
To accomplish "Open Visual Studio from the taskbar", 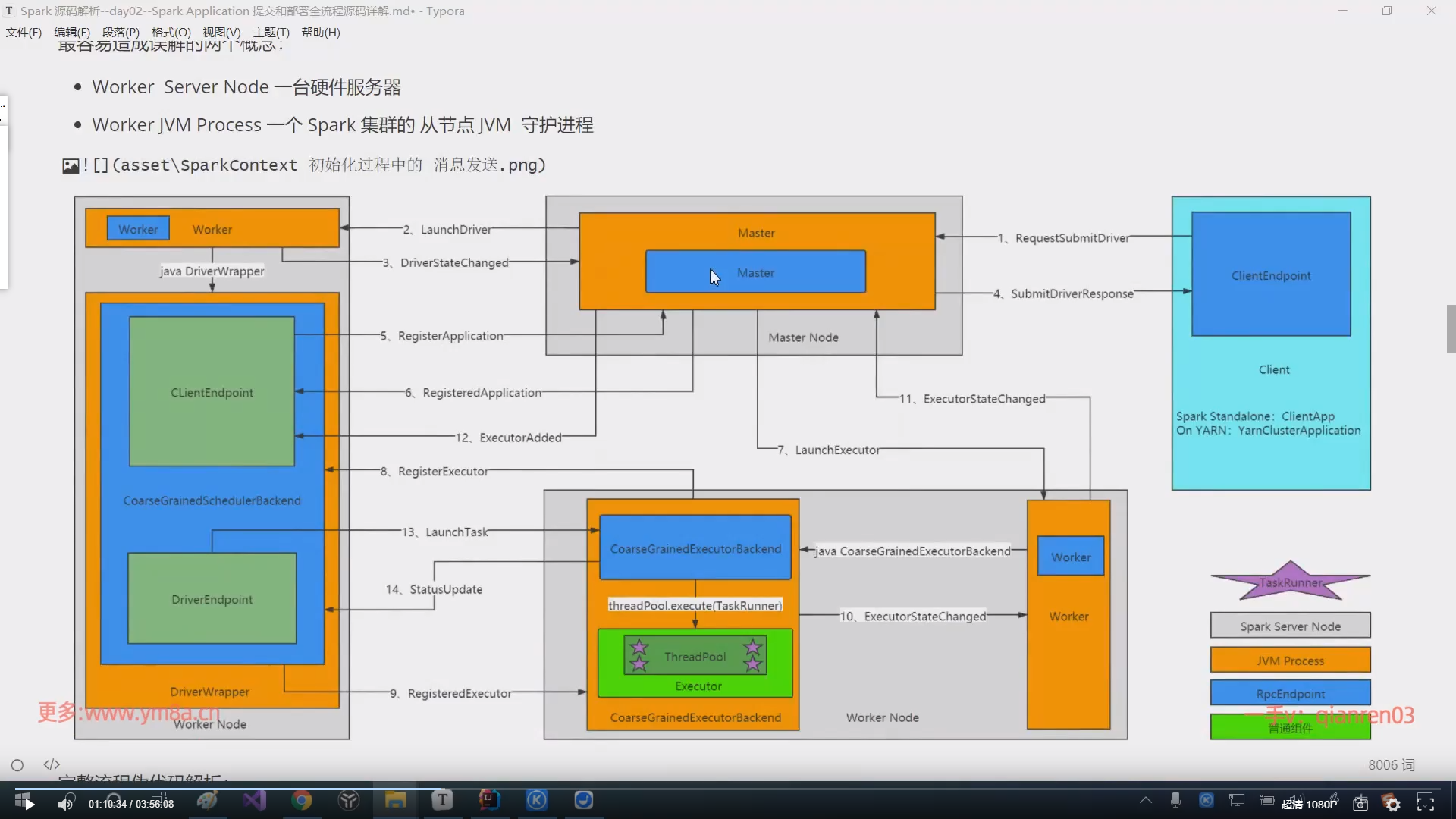I will pos(255,800).
